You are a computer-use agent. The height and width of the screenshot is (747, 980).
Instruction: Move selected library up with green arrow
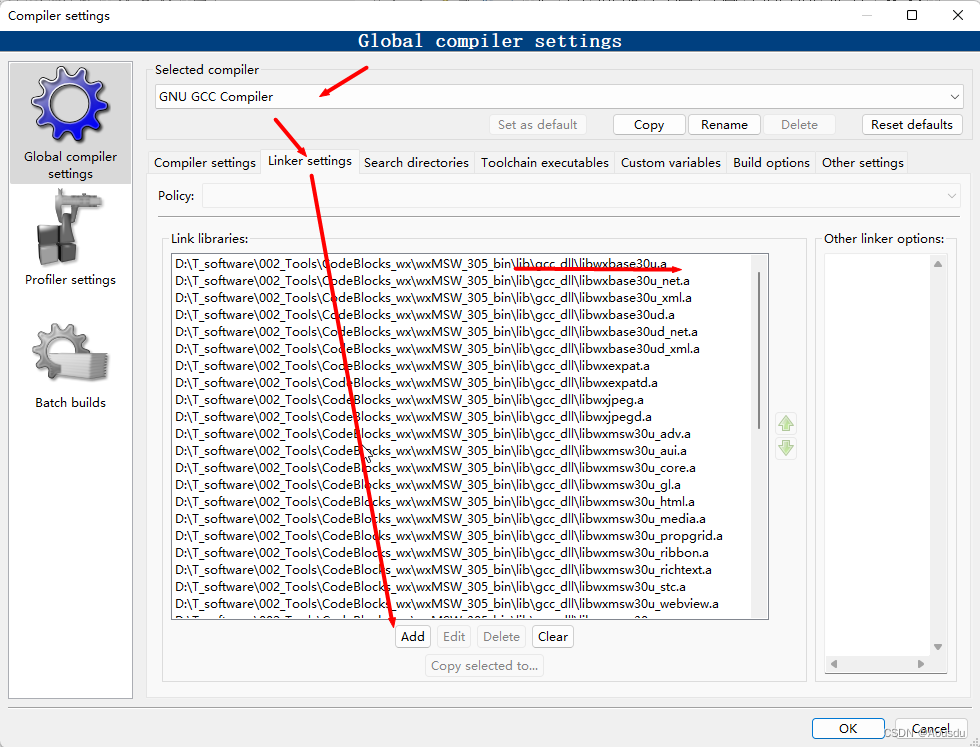tap(786, 423)
